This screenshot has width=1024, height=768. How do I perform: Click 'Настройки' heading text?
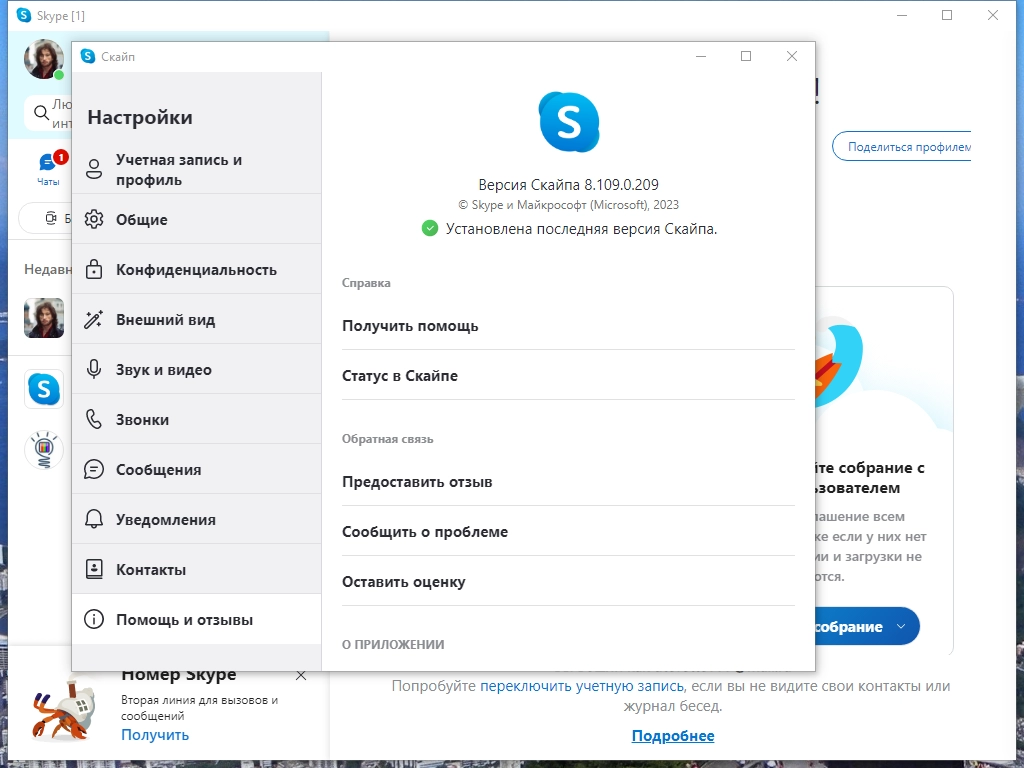(140, 117)
